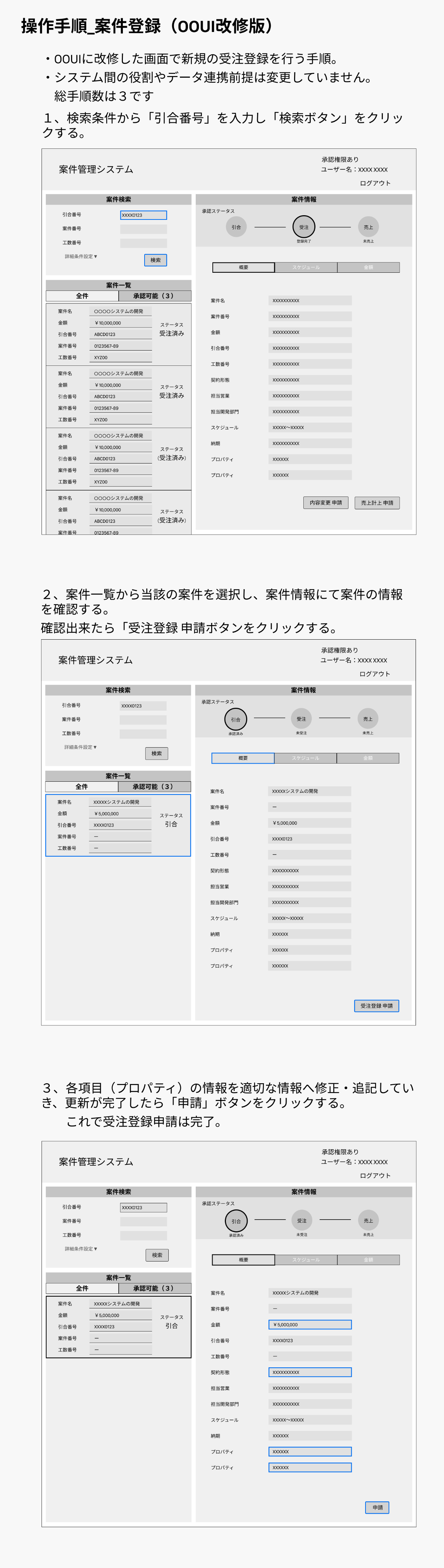
Task: Expand 詳細条件設定 in the third screen
Action: pos(81,1248)
